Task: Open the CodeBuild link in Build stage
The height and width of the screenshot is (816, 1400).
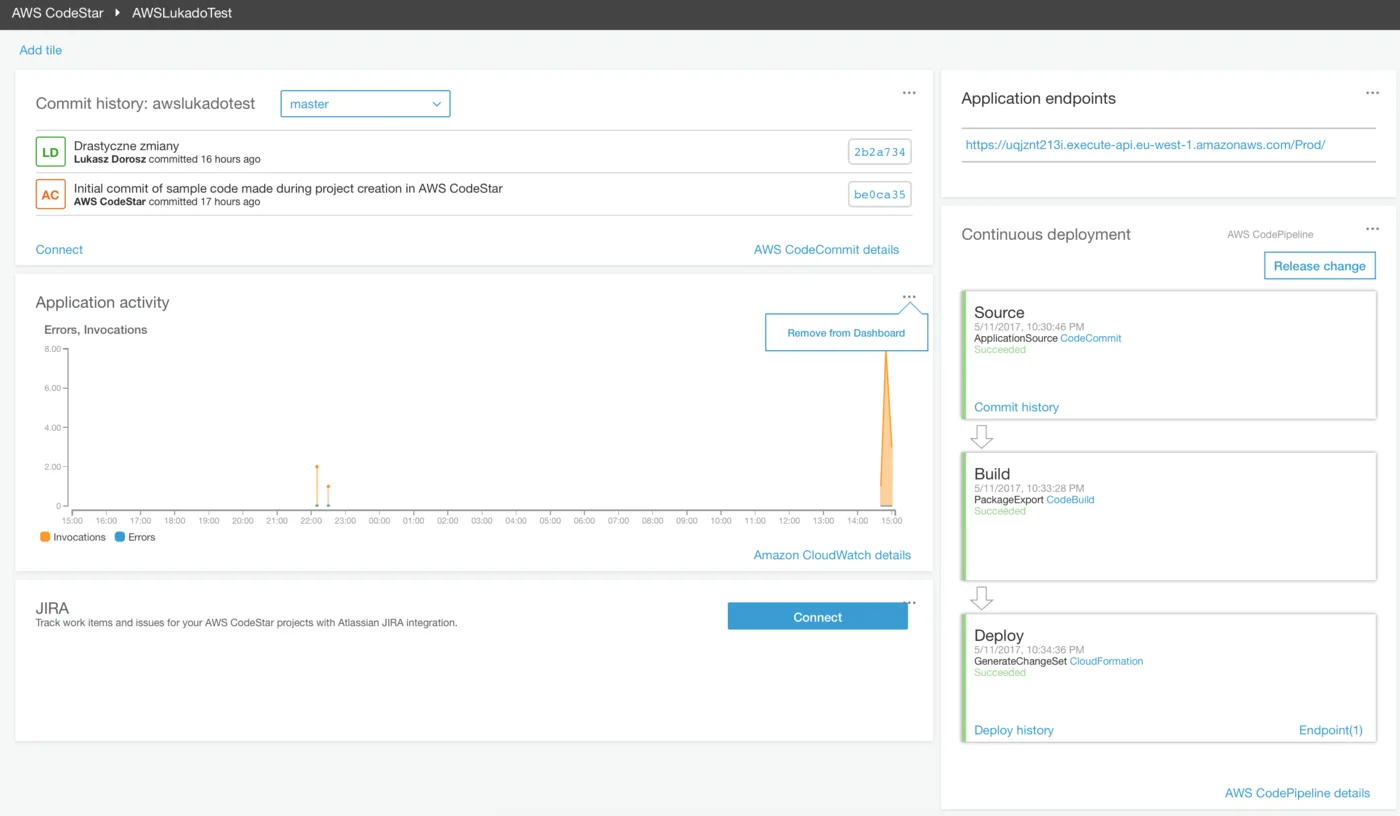Action: [1070, 499]
